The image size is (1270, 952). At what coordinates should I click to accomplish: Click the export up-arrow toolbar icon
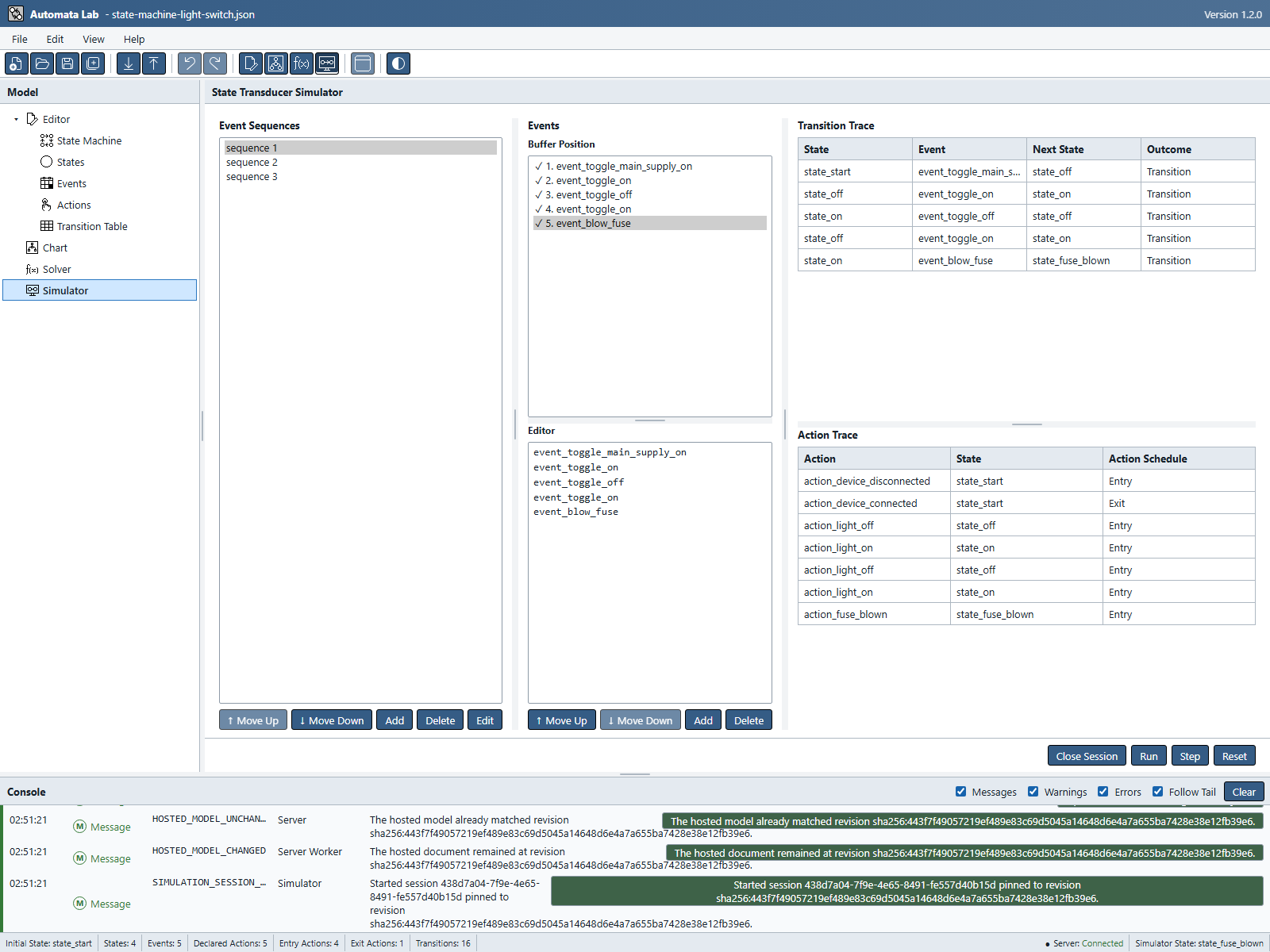pyautogui.click(x=154, y=63)
